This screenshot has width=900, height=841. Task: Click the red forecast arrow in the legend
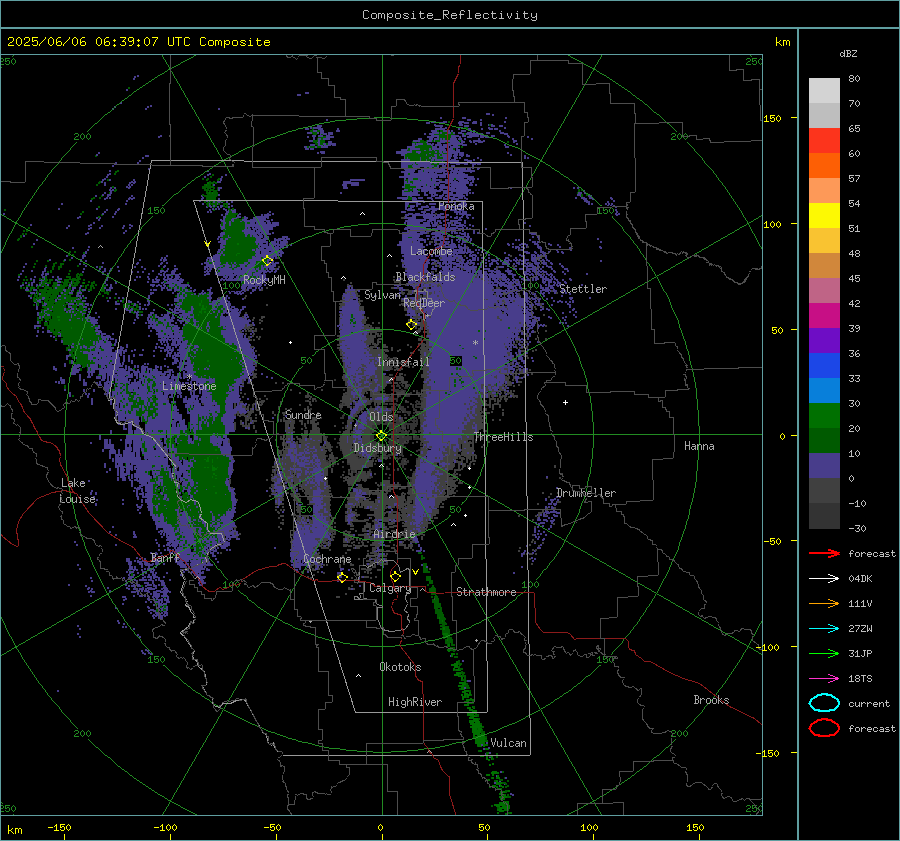coord(824,553)
